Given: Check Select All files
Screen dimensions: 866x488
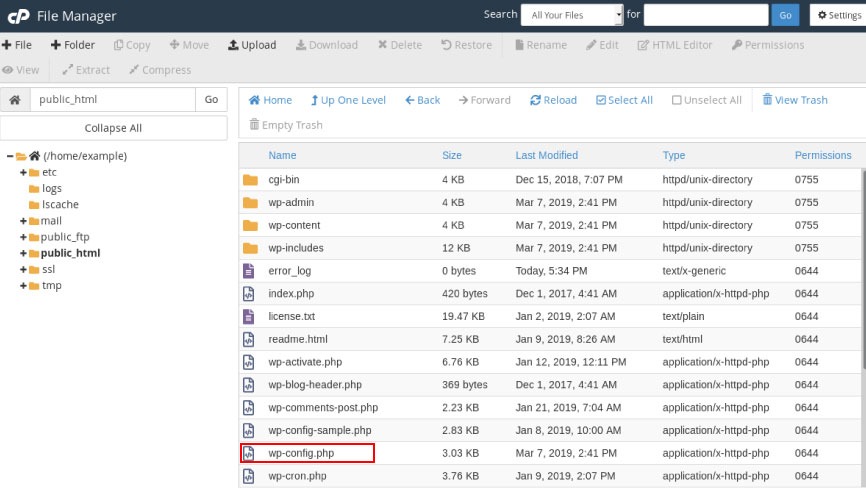Looking at the screenshot, I should [624, 100].
